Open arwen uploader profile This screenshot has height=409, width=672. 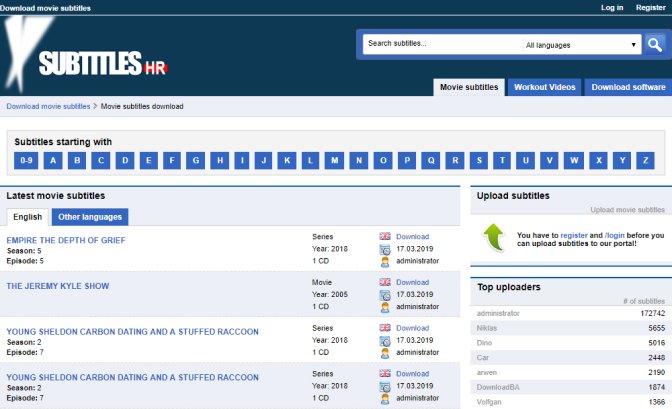click(x=486, y=372)
